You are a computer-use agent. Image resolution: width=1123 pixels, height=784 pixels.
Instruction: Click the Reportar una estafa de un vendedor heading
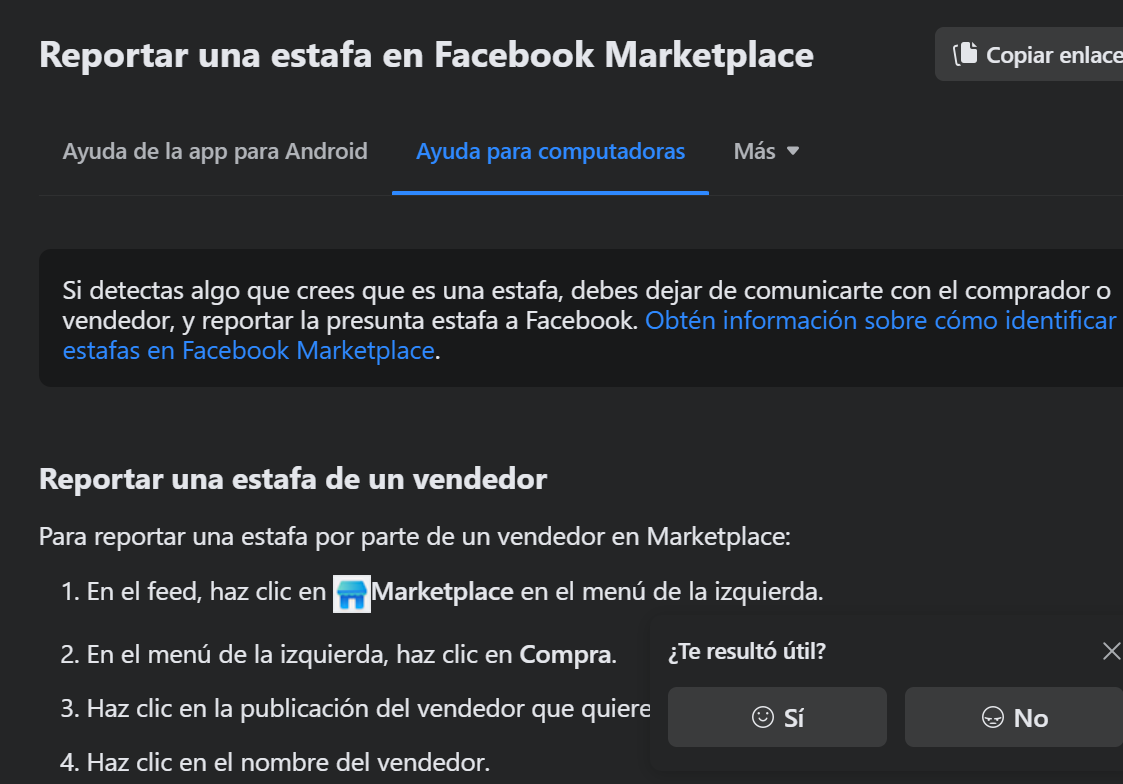[291, 479]
